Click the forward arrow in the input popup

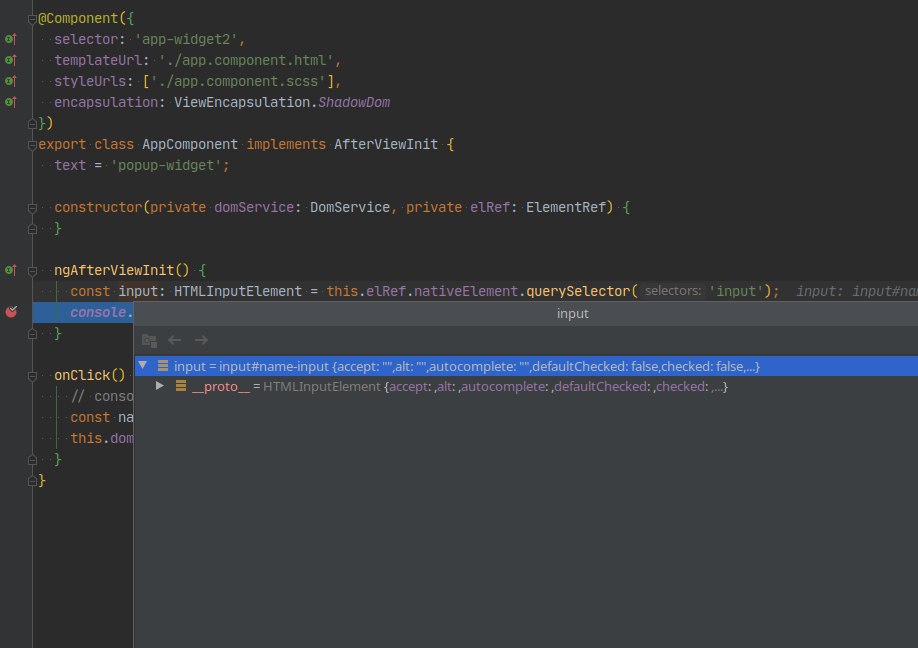[x=201, y=340]
